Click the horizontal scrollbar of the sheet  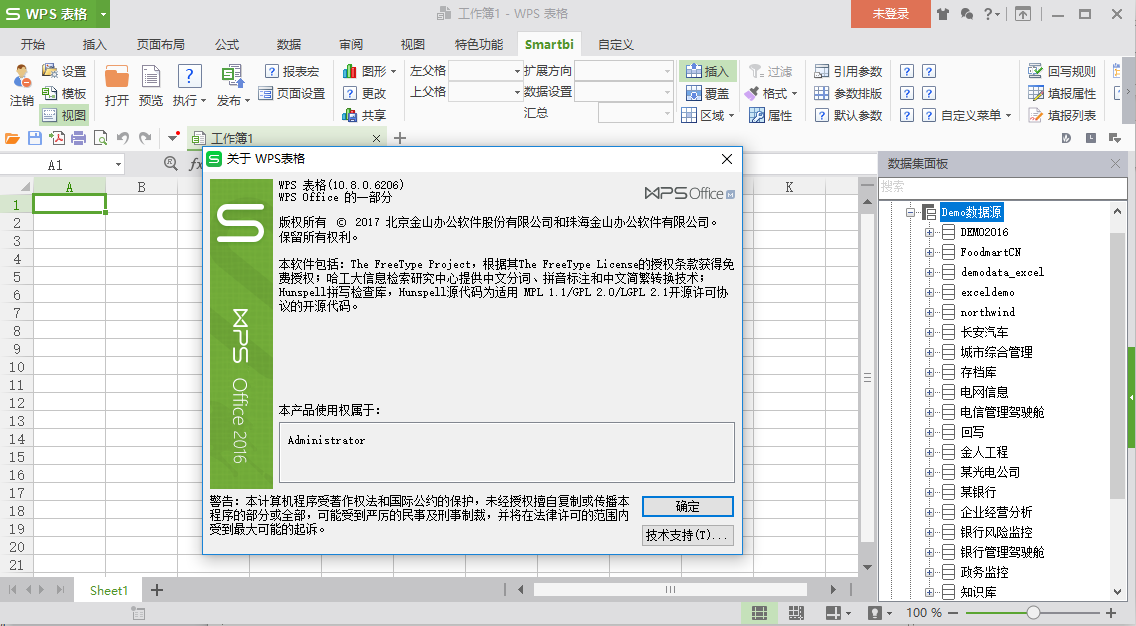point(670,590)
